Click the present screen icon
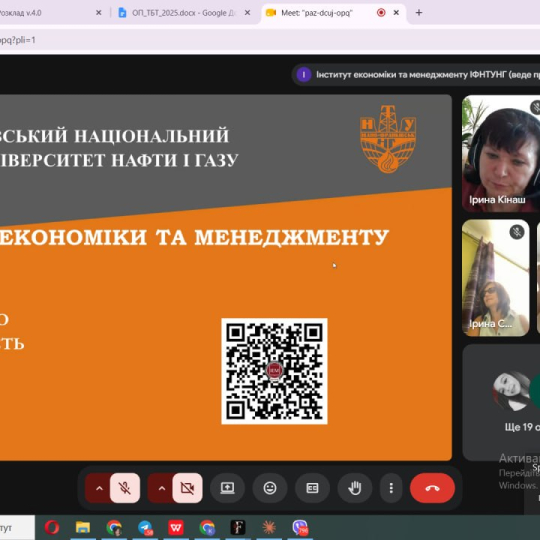This screenshot has width=540, height=540. [x=227, y=488]
